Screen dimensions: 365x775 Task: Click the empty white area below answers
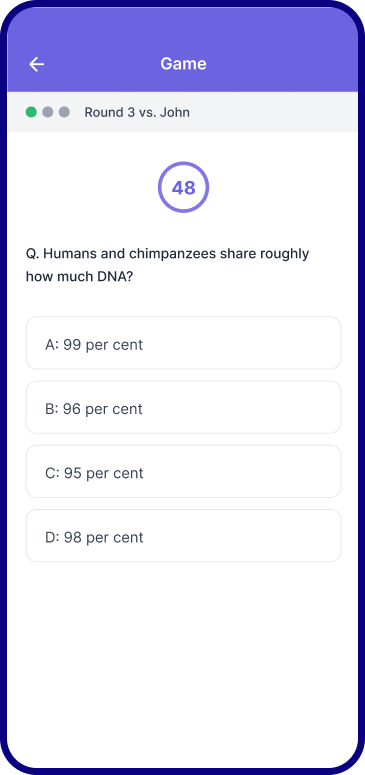point(182,662)
